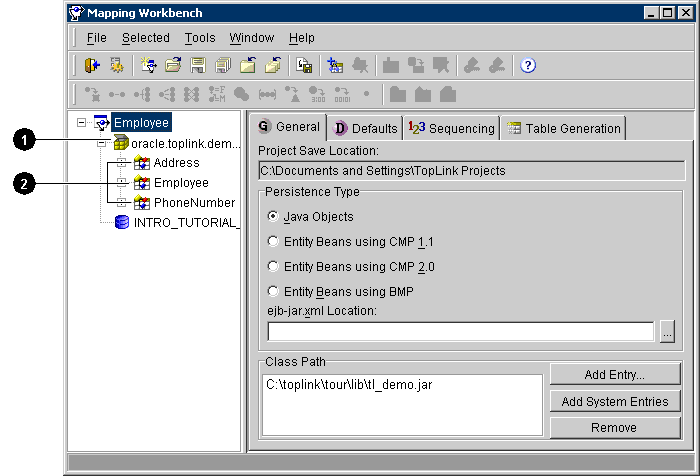Select the Address tree item
This screenshot has width=700, height=476.
tap(176, 163)
